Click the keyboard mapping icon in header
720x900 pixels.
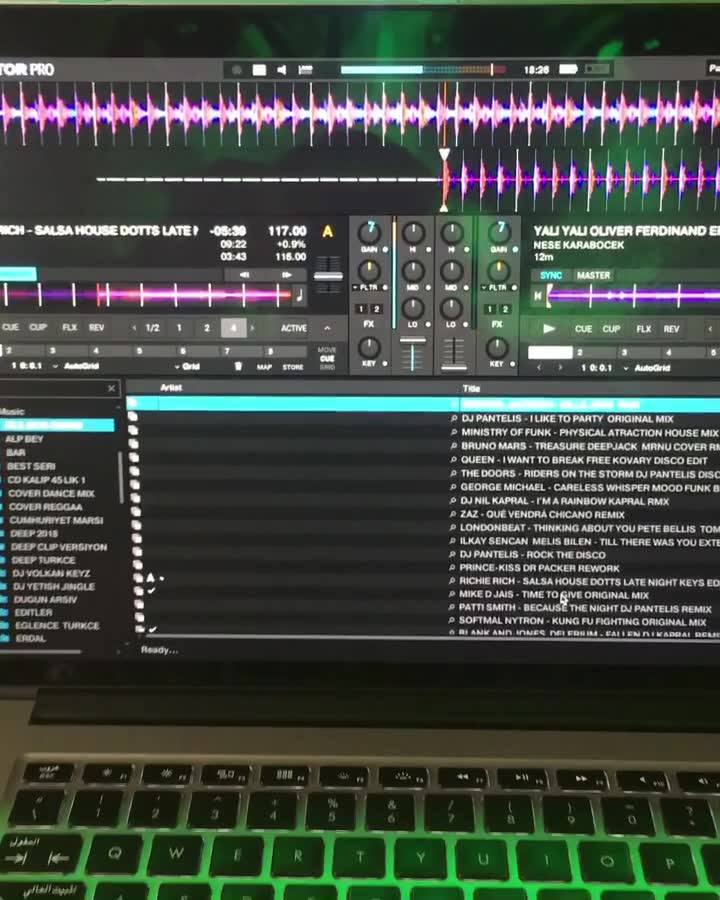pos(305,69)
